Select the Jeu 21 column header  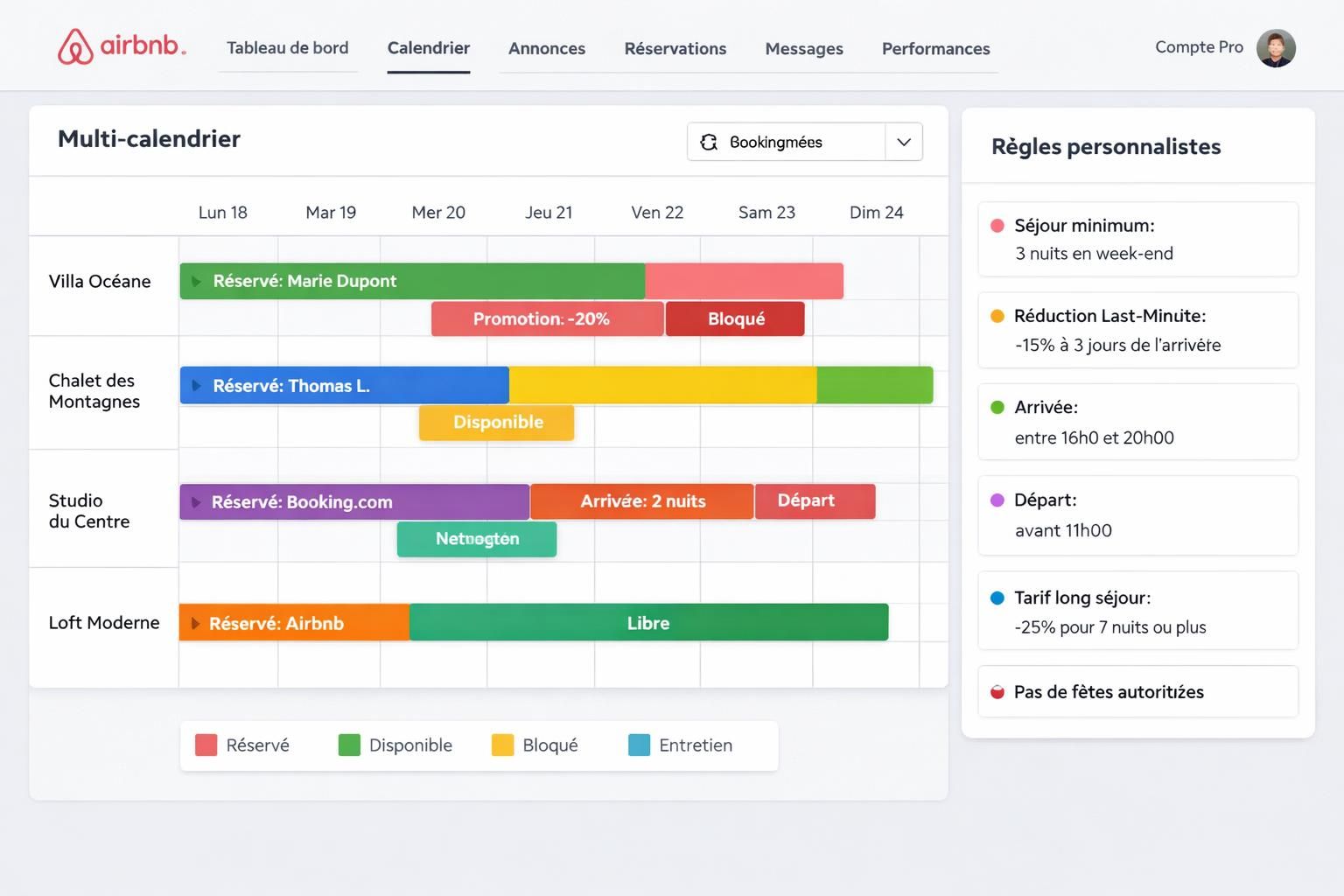[x=549, y=213]
